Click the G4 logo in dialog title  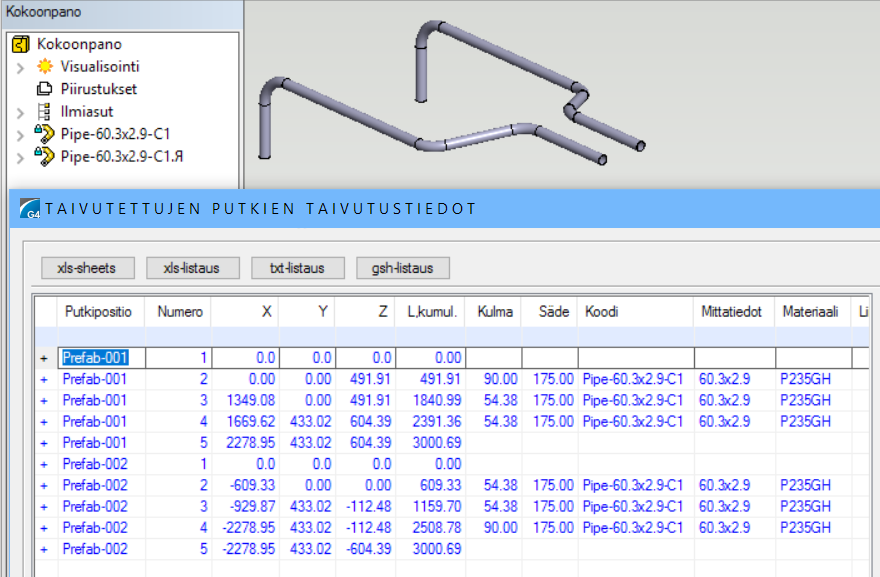31,208
